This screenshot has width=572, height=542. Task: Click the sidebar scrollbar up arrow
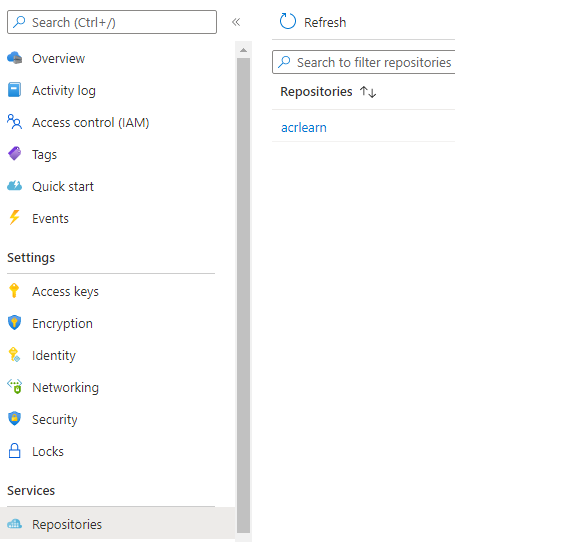243,50
